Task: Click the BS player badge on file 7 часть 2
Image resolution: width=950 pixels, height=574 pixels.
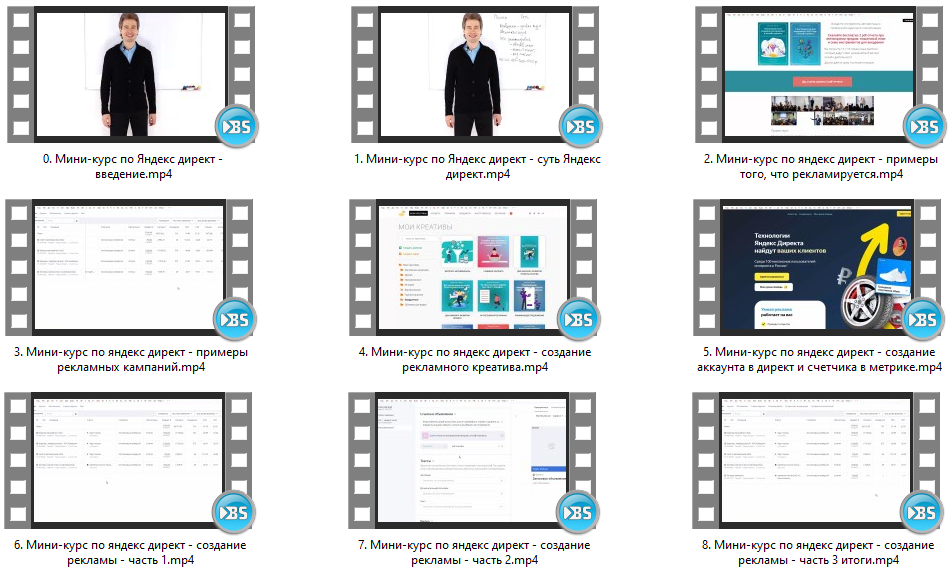Action: click(578, 512)
